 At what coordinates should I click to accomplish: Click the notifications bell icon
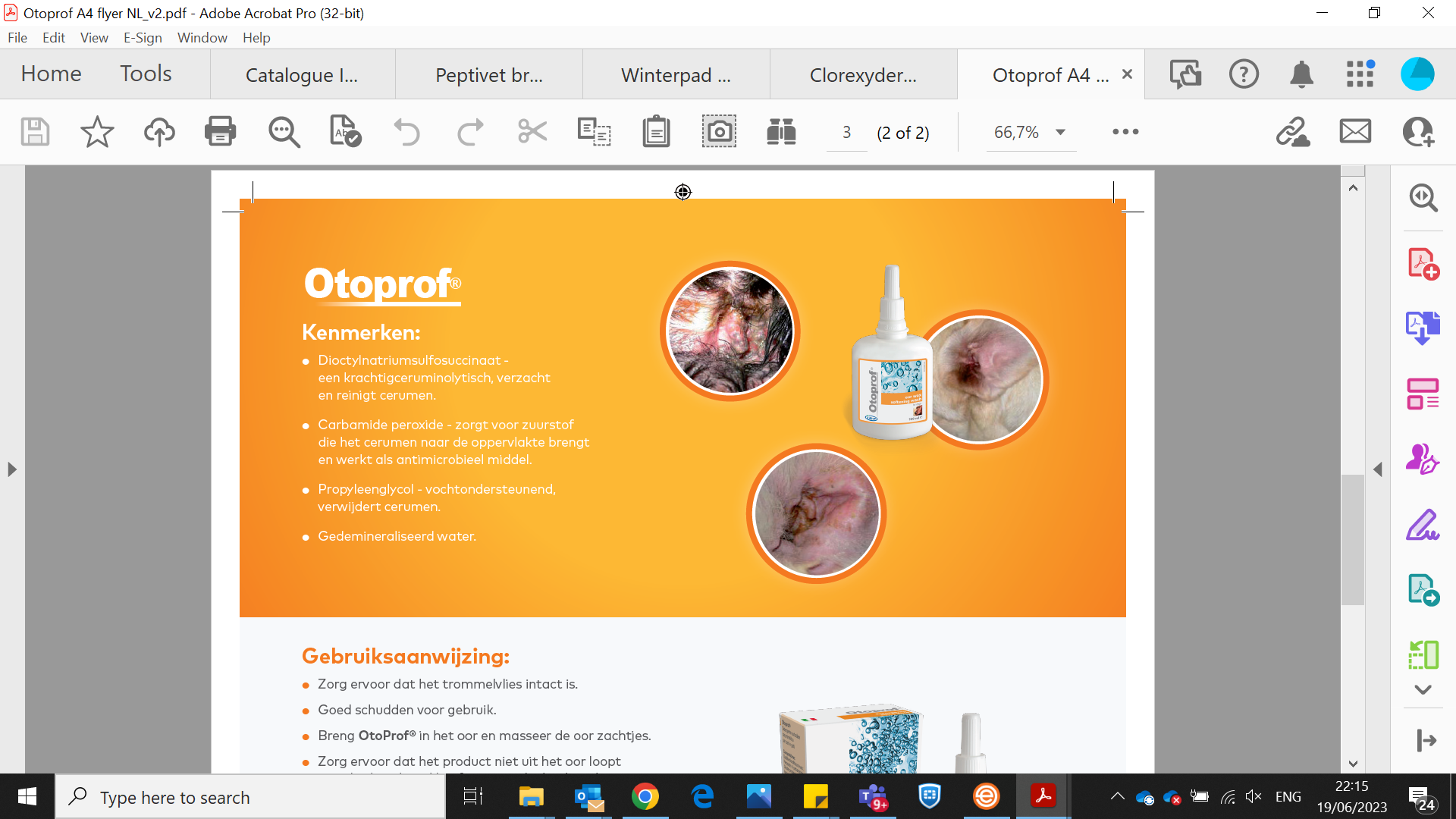coord(1301,74)
